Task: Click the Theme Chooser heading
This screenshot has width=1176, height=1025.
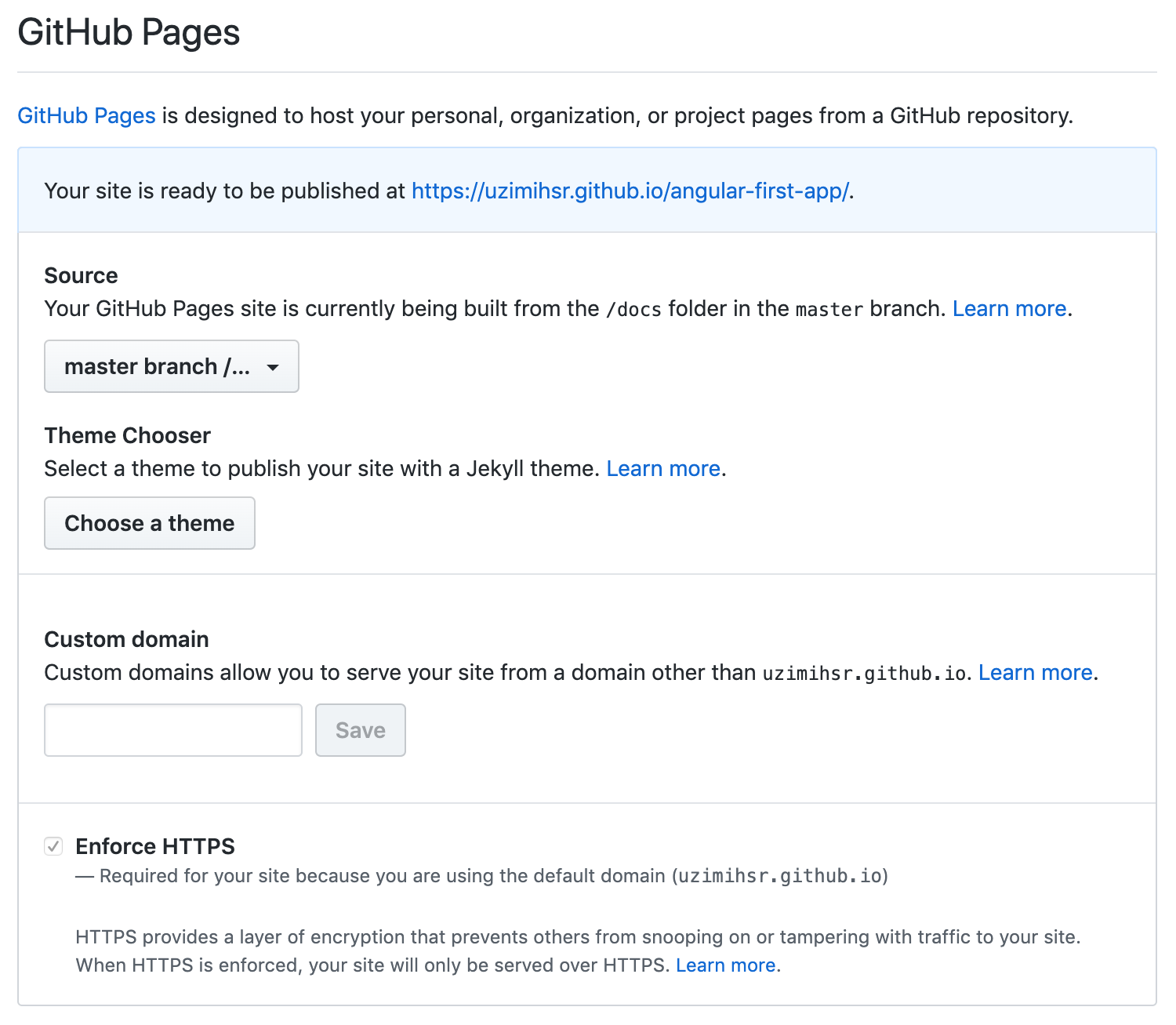Action: [128, 436]
